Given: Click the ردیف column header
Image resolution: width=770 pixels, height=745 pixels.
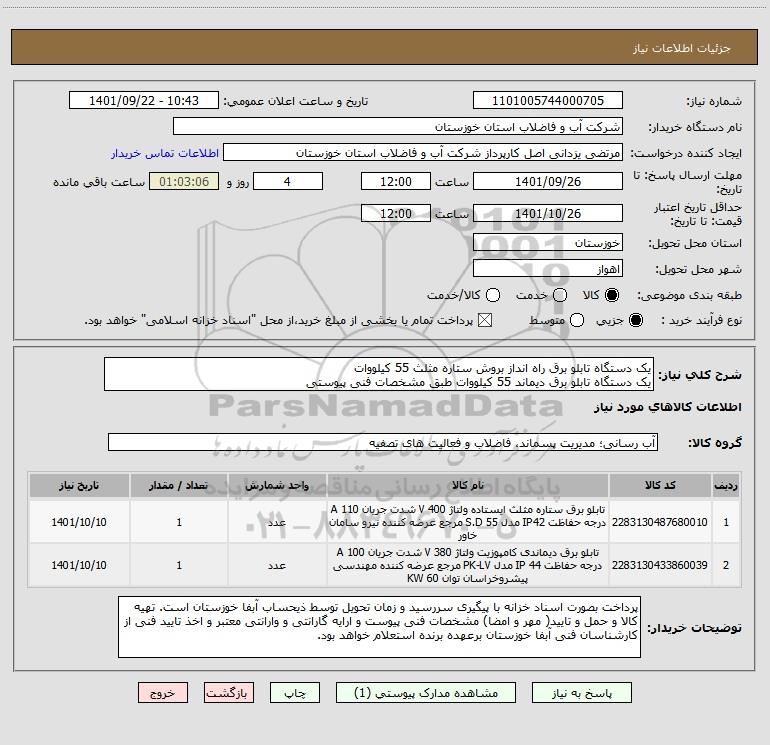Looking at the screenshot, I should coord(726,486).
